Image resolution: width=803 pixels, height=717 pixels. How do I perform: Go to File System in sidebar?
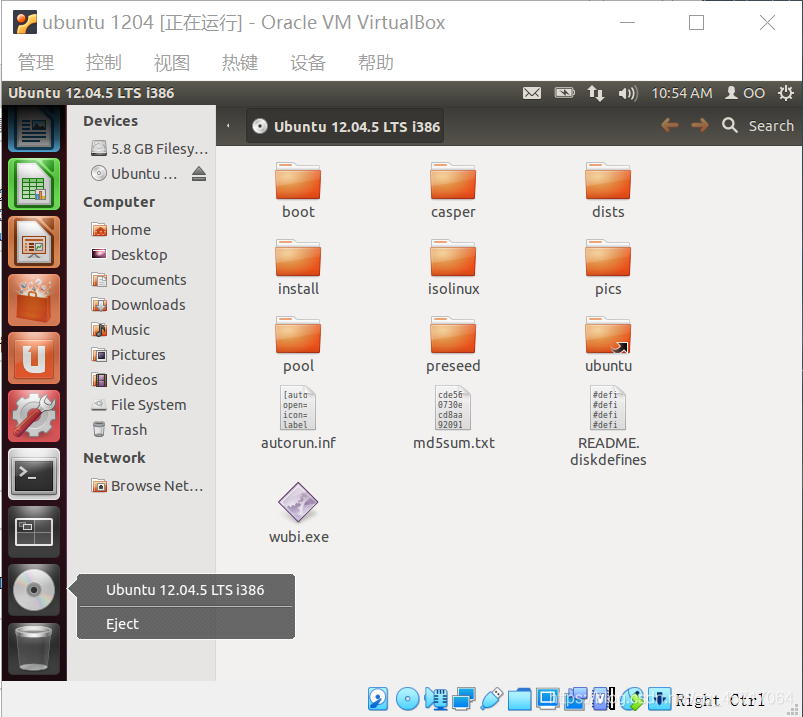[x=139, y=405]
